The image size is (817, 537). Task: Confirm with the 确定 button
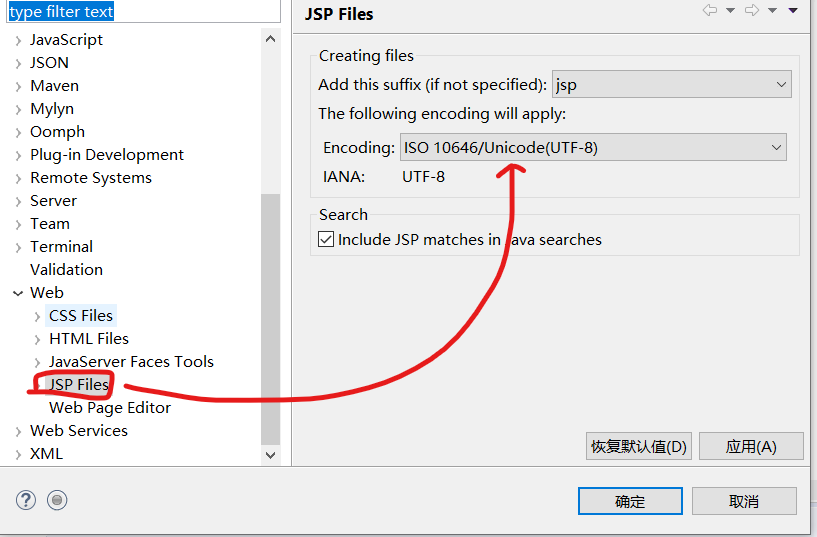tap(630, 501)
